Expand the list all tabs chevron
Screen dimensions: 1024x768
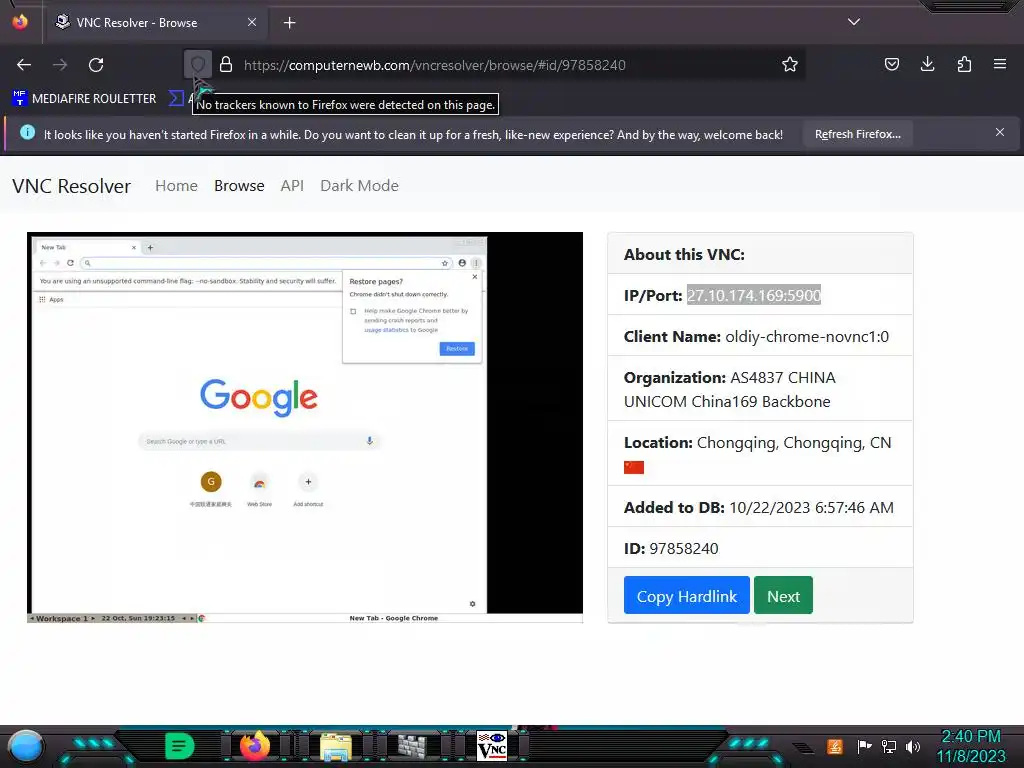[854, 22]
